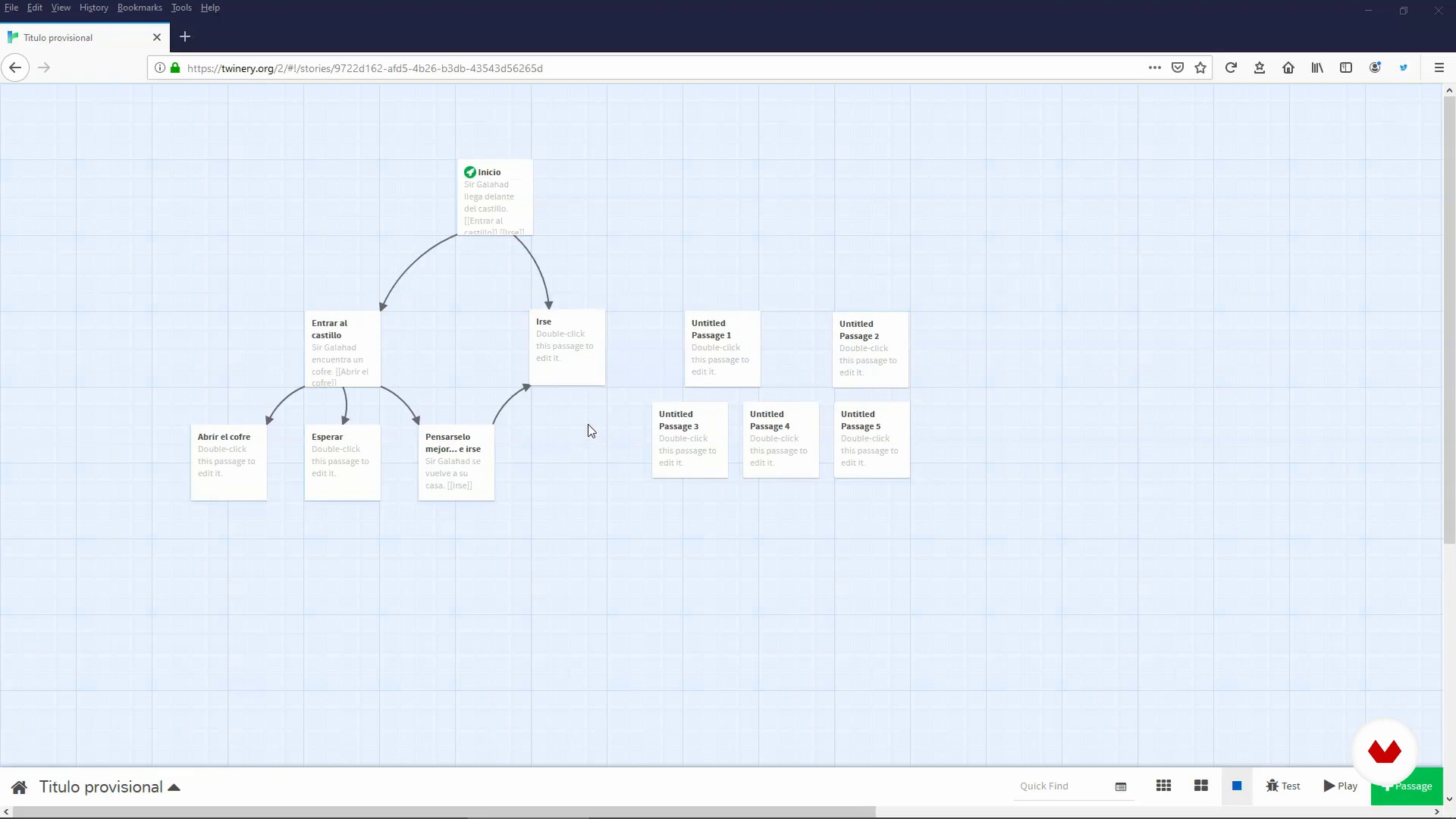Open the Tools menu

click(x=181, y=8)
